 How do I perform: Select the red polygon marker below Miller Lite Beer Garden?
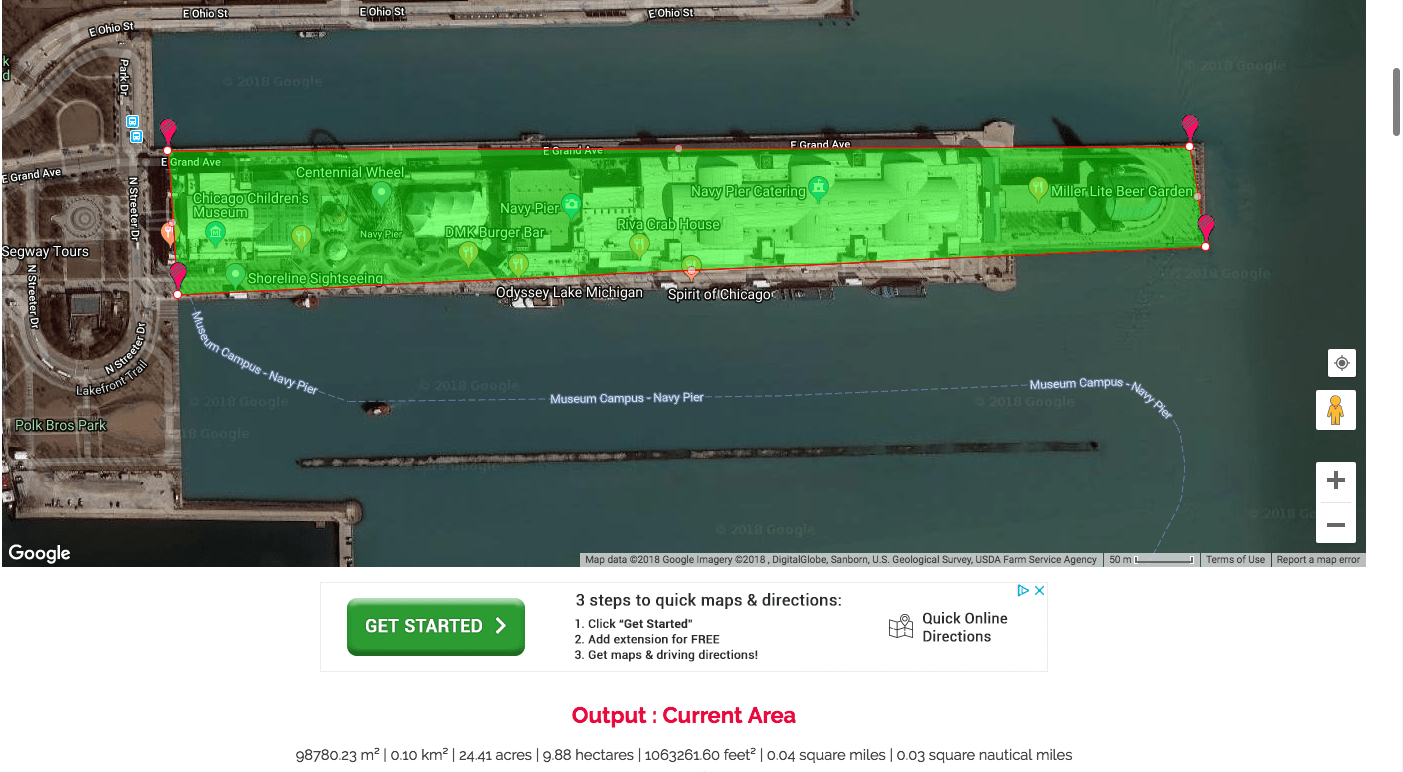[x=1206, y=228]
